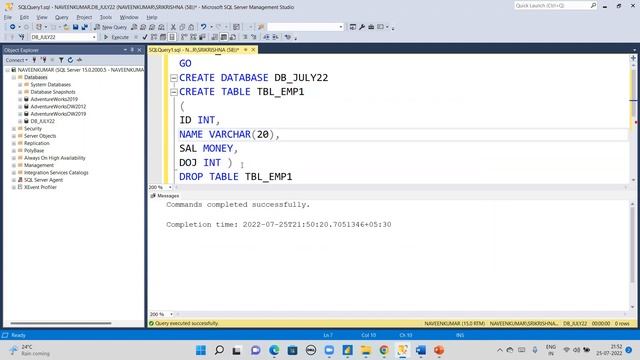
Task: Click Comment out selected lines icon
Action: click(x=245, y=37)
